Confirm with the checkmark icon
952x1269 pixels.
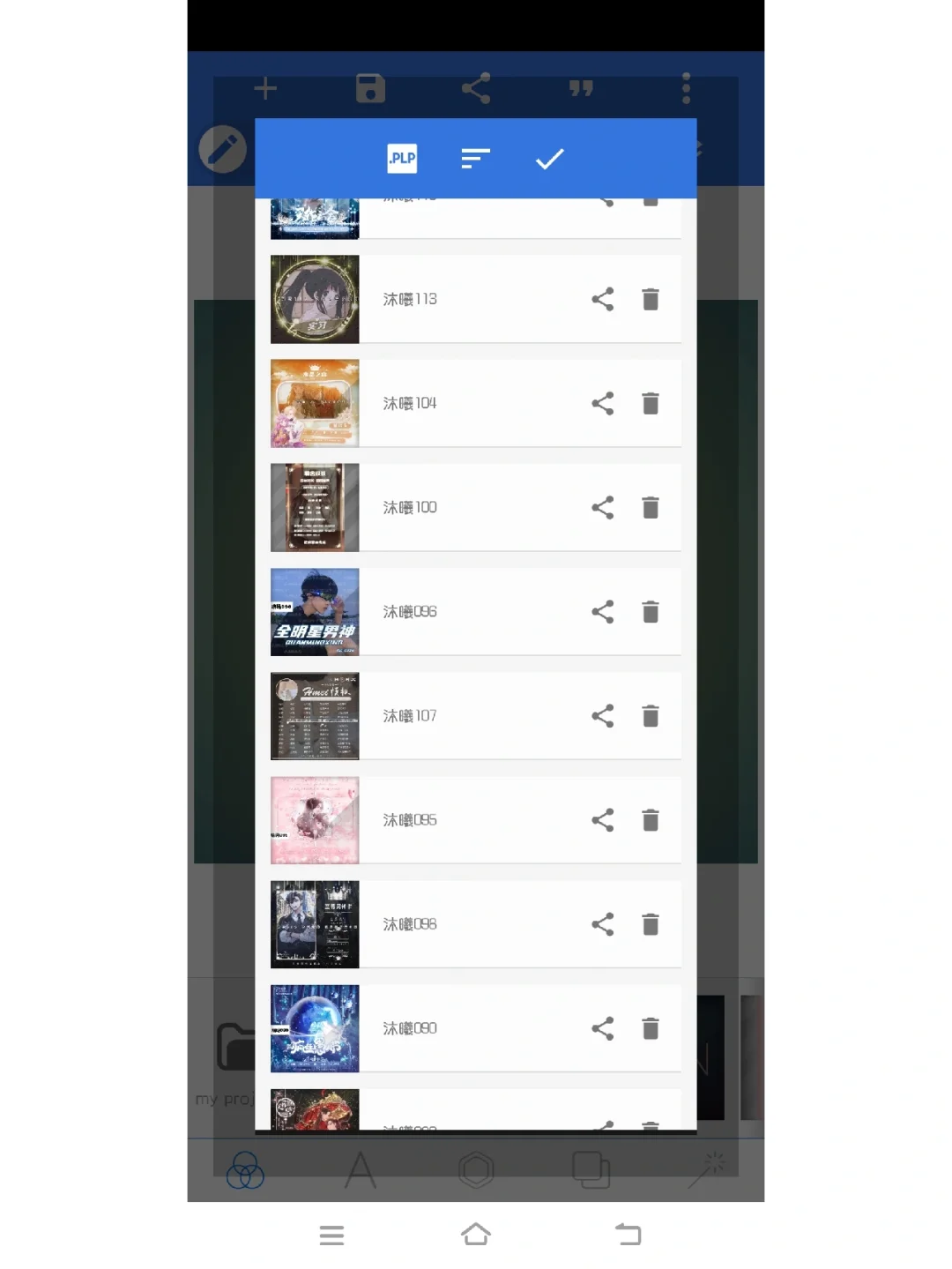click(549, 159)
